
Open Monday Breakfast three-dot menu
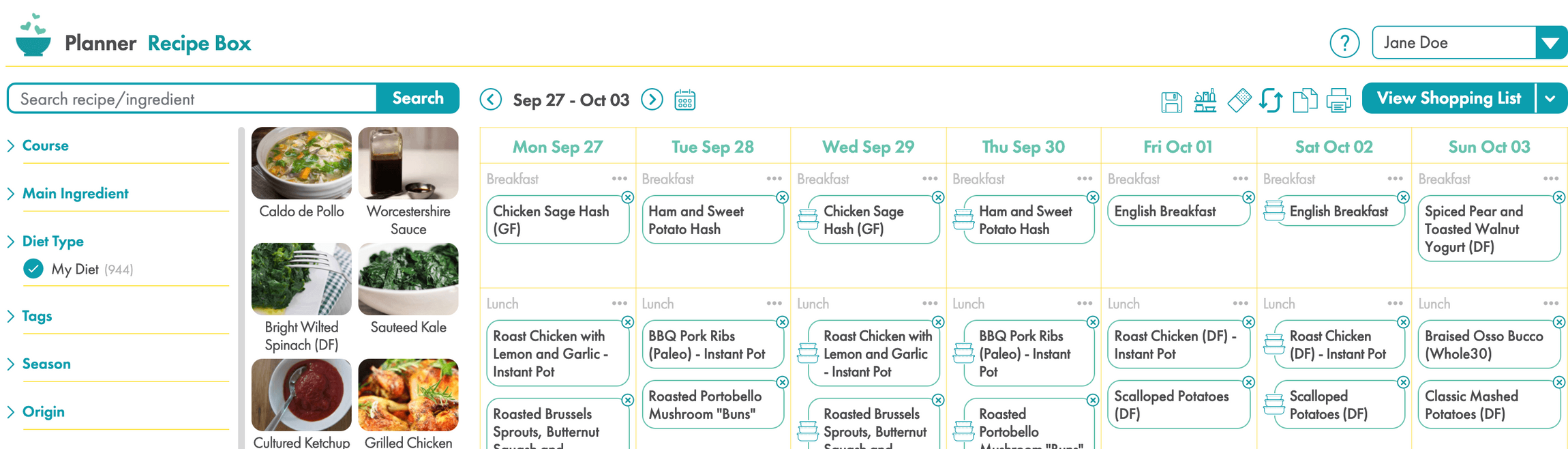point(619,179)
